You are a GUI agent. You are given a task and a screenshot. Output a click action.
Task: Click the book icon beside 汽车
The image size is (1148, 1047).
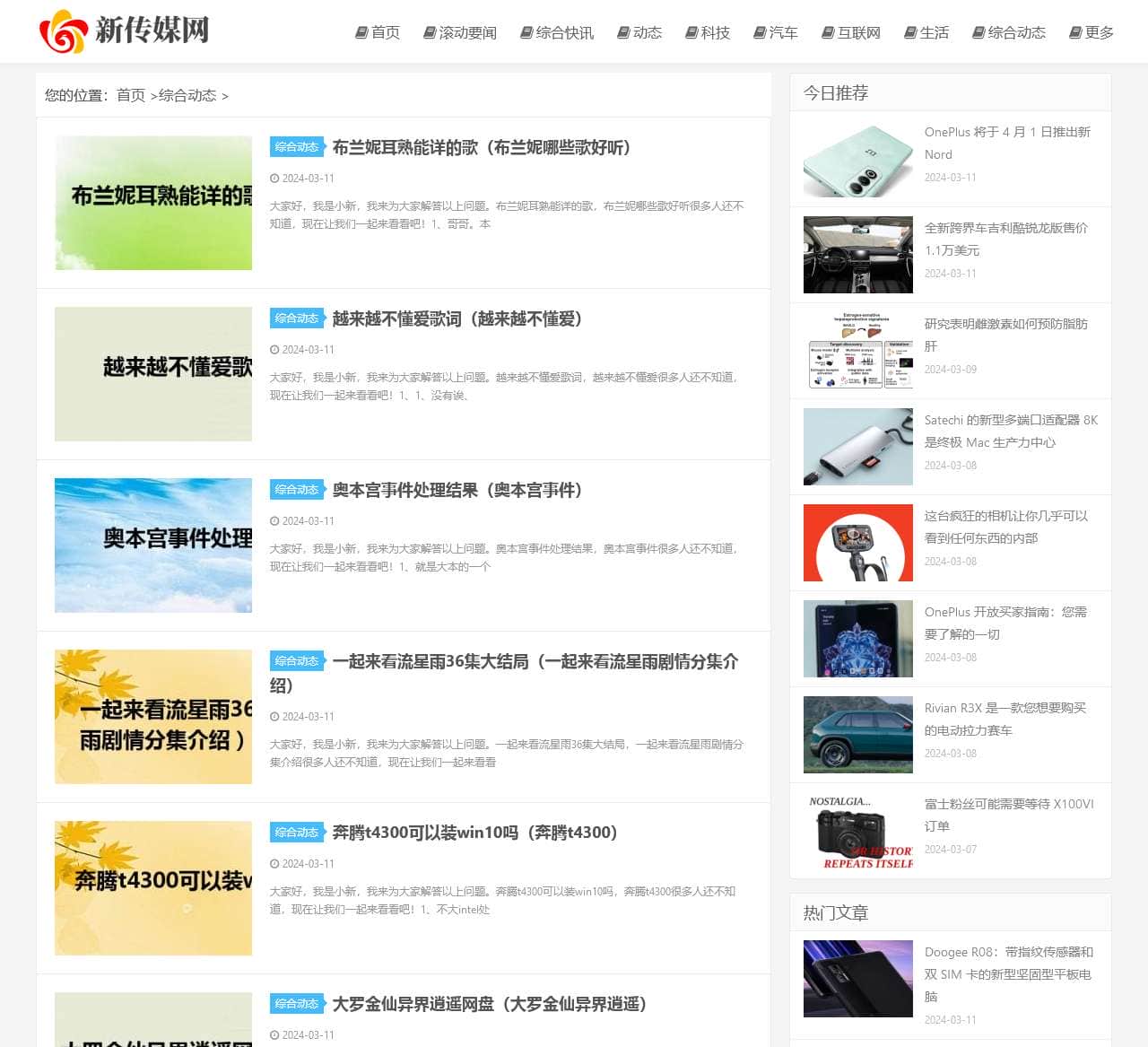760,32
